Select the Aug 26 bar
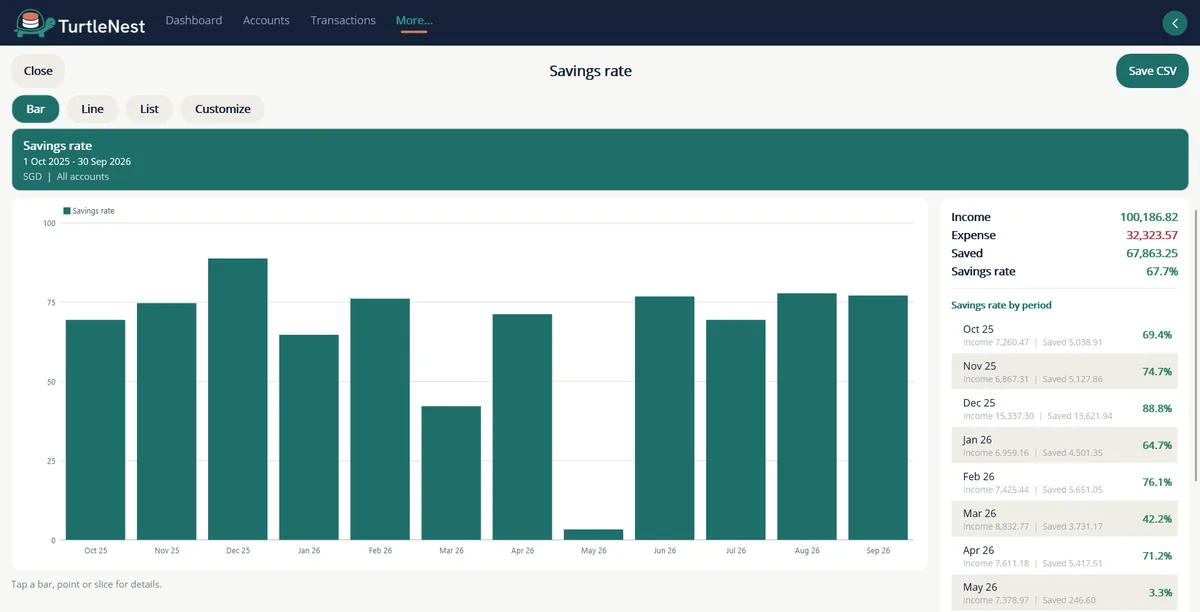The height and width of the screenshot is (612, 1200). (x=807, y=417)
